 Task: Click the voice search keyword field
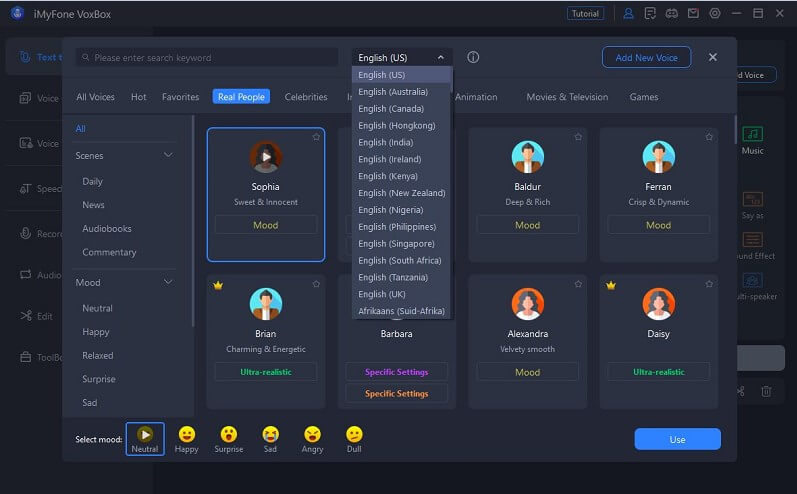point(207,57)
